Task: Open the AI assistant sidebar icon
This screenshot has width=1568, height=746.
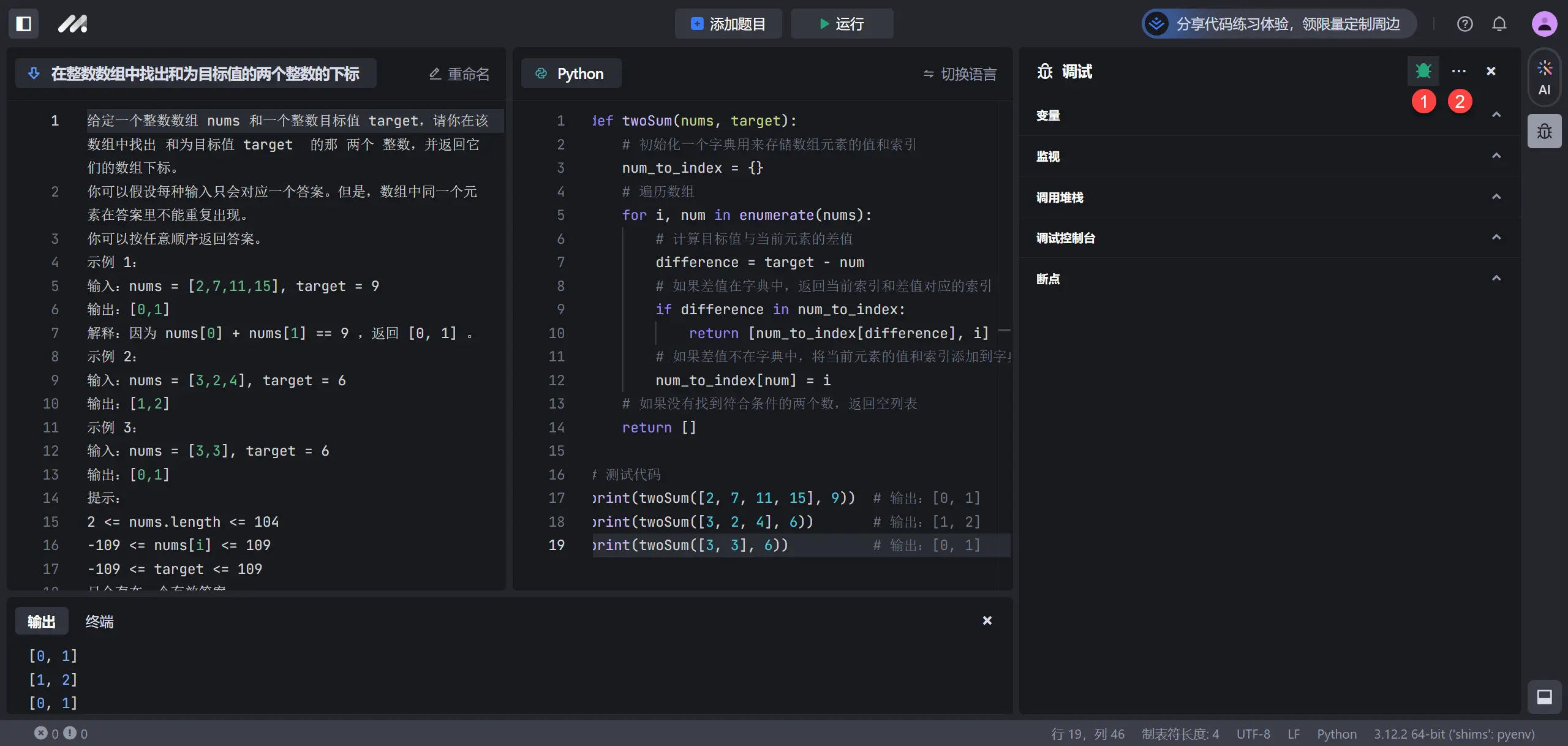Action: (x=1544, y=78)
